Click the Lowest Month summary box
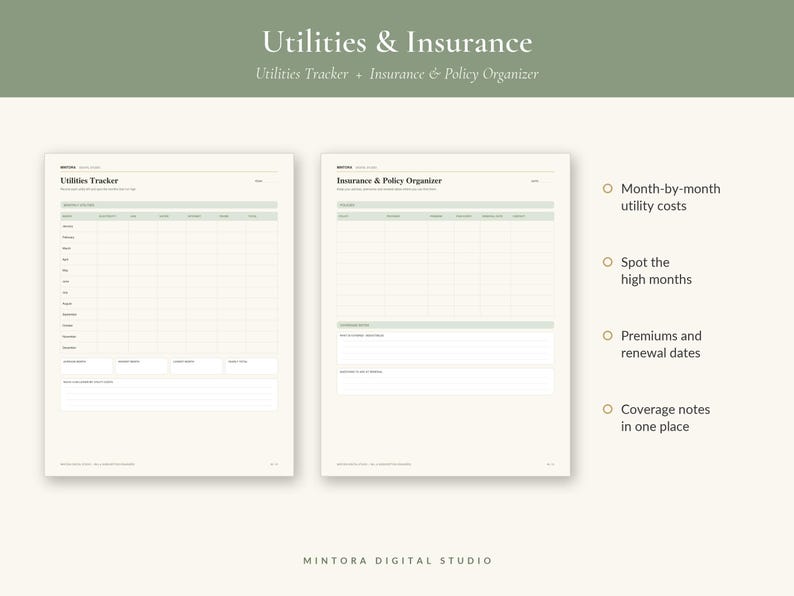Image resolution: width=794 pixels, height=596 pixels. click(x=196, y=366)
